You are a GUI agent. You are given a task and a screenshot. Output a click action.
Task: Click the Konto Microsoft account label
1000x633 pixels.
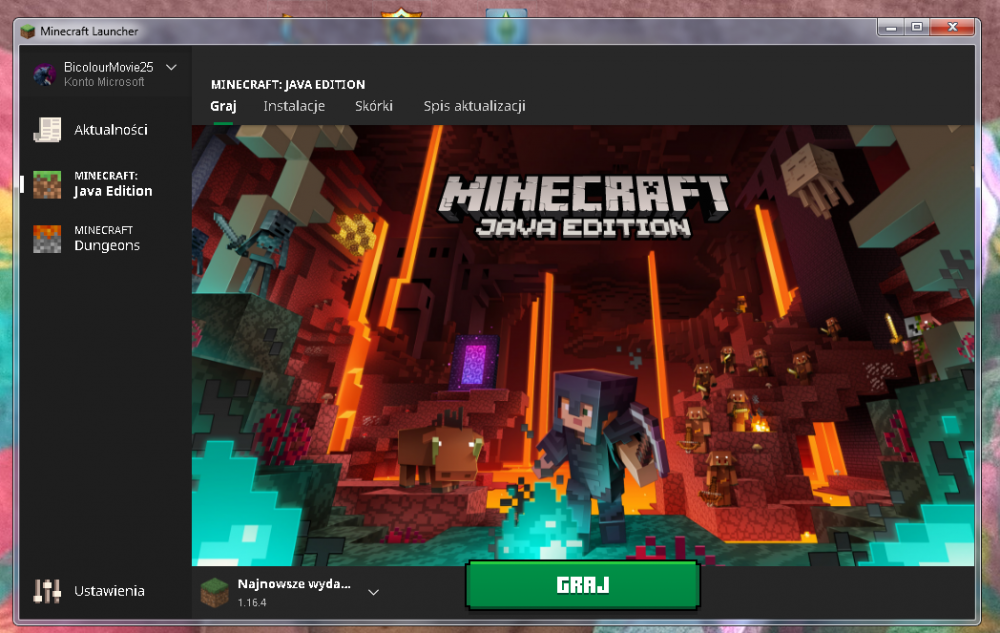104,82
